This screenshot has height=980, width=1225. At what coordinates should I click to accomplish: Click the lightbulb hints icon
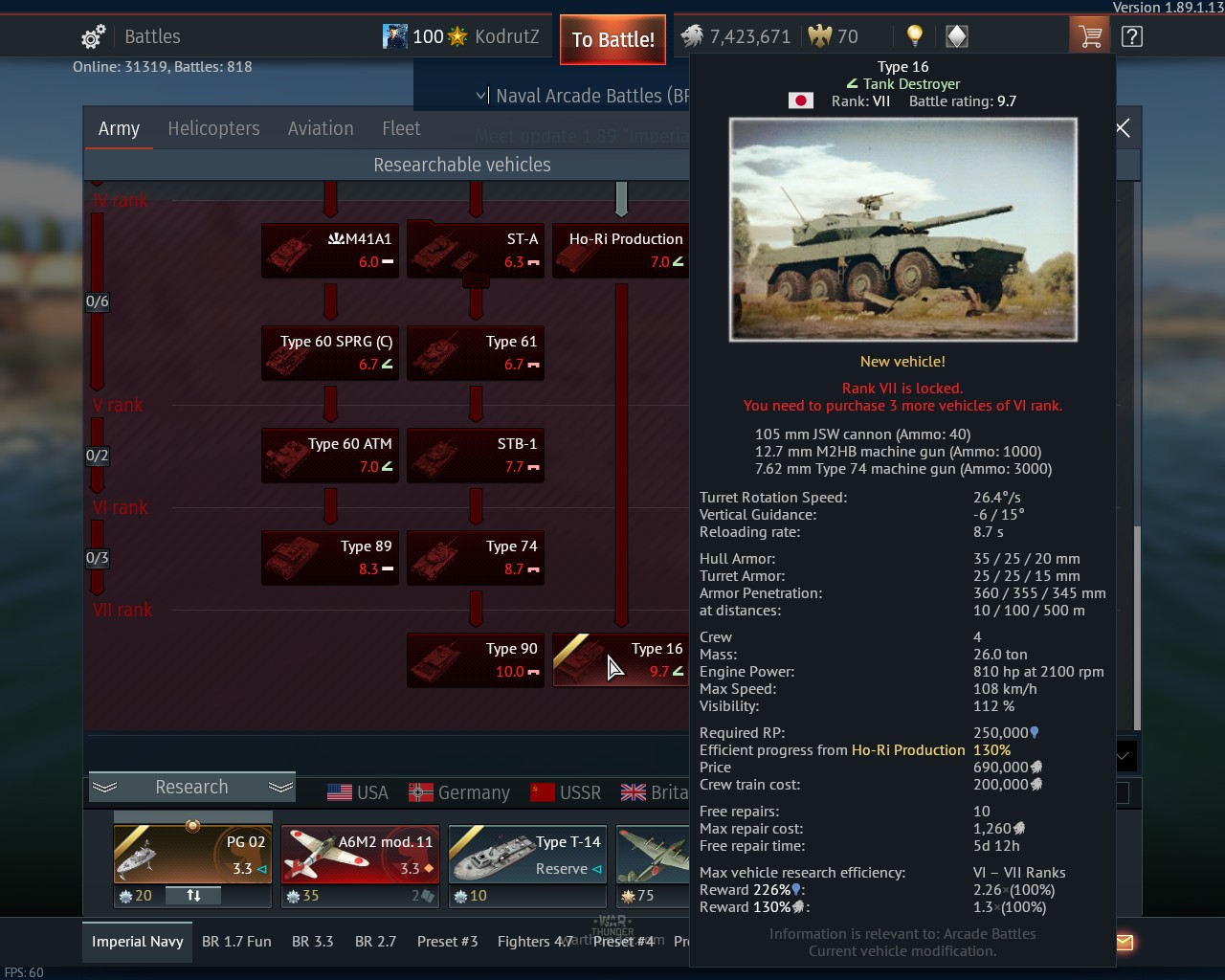[915, 36]
